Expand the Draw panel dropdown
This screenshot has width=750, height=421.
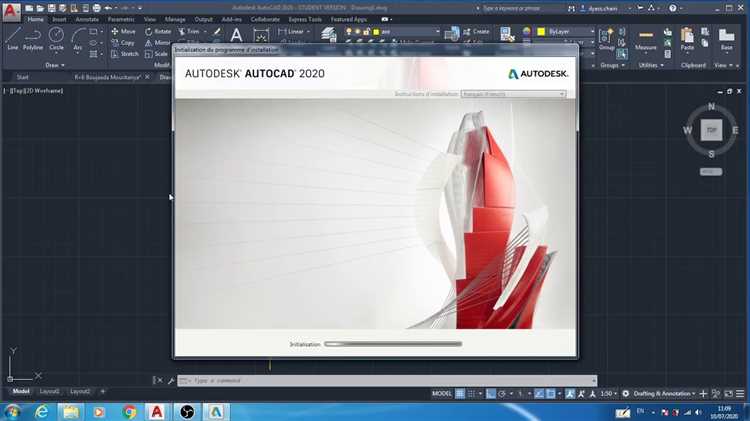point(55,65)
